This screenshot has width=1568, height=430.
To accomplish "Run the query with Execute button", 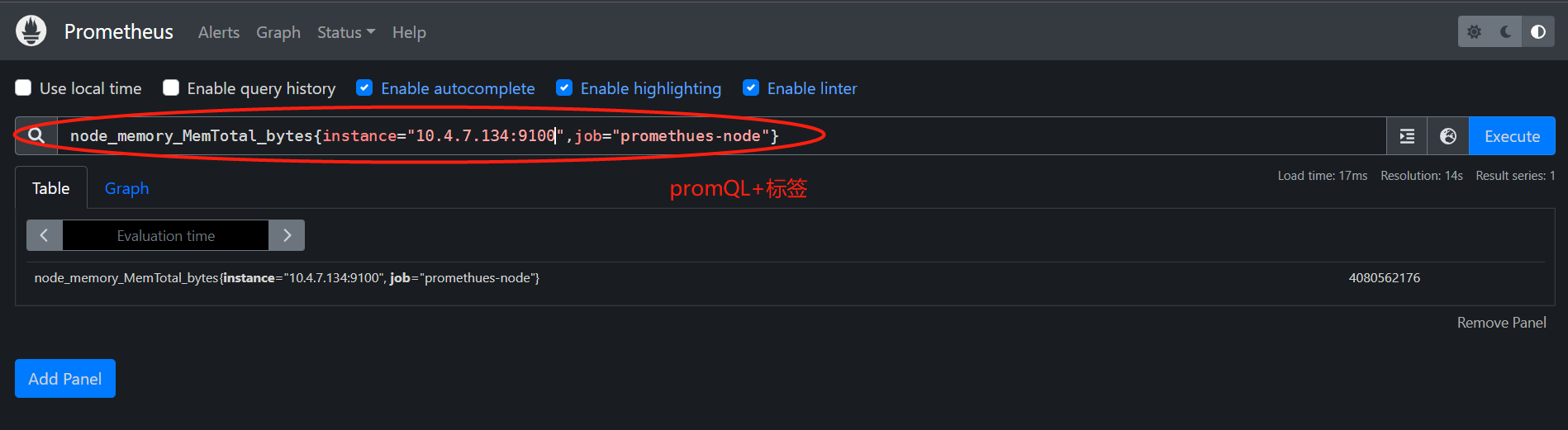I will [1512, 136].
